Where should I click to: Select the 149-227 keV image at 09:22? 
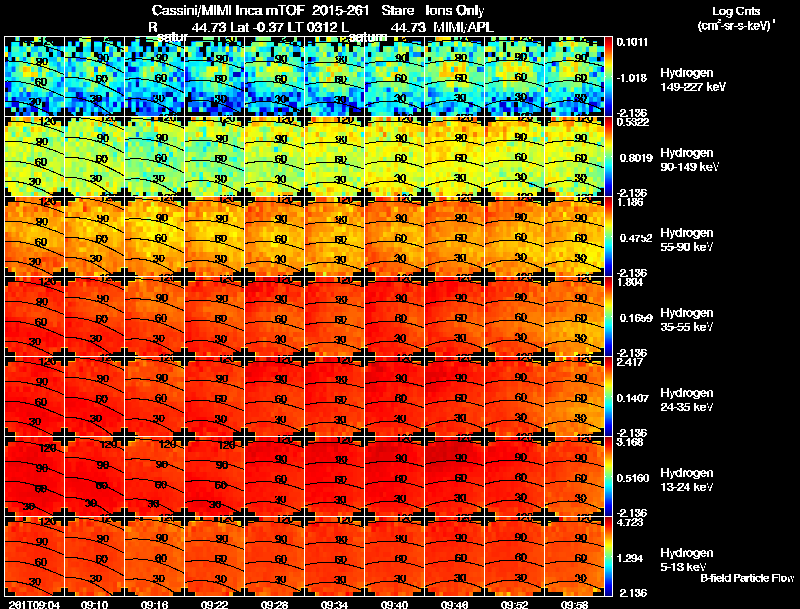point(214,77)
